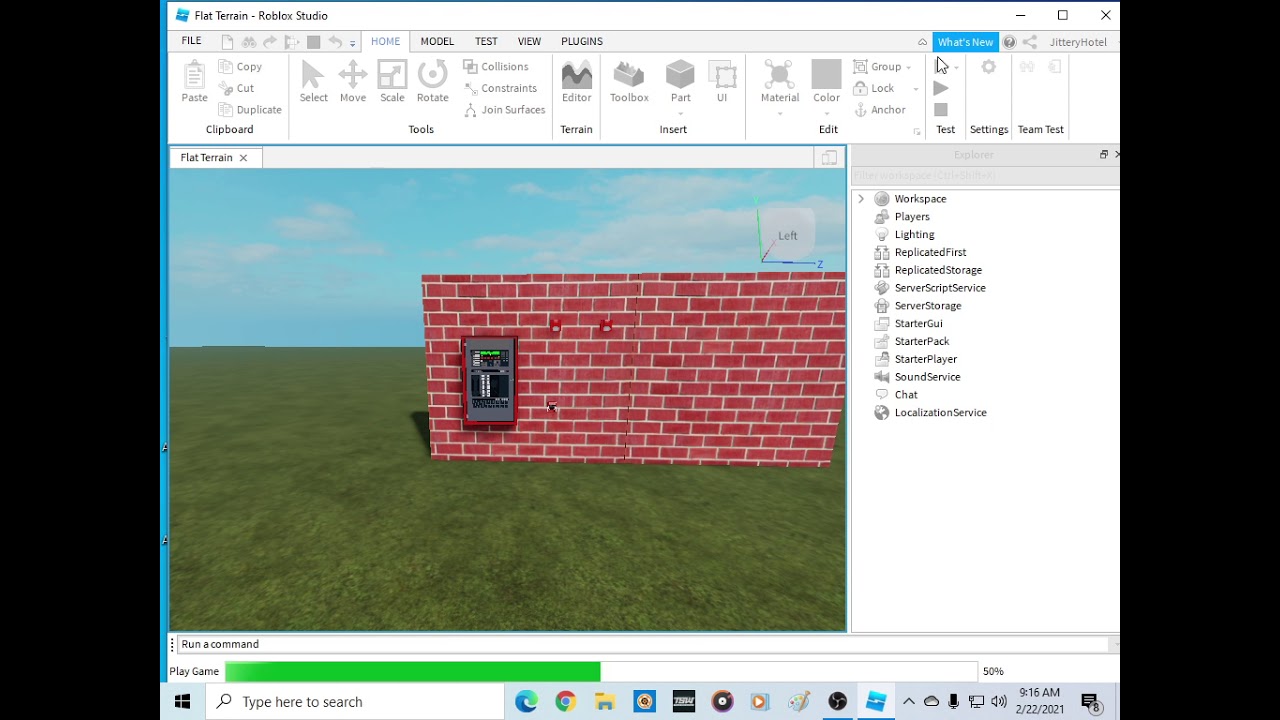Click the Filter workspace search field
The image size is (1280, 720).
coord(985,176)
